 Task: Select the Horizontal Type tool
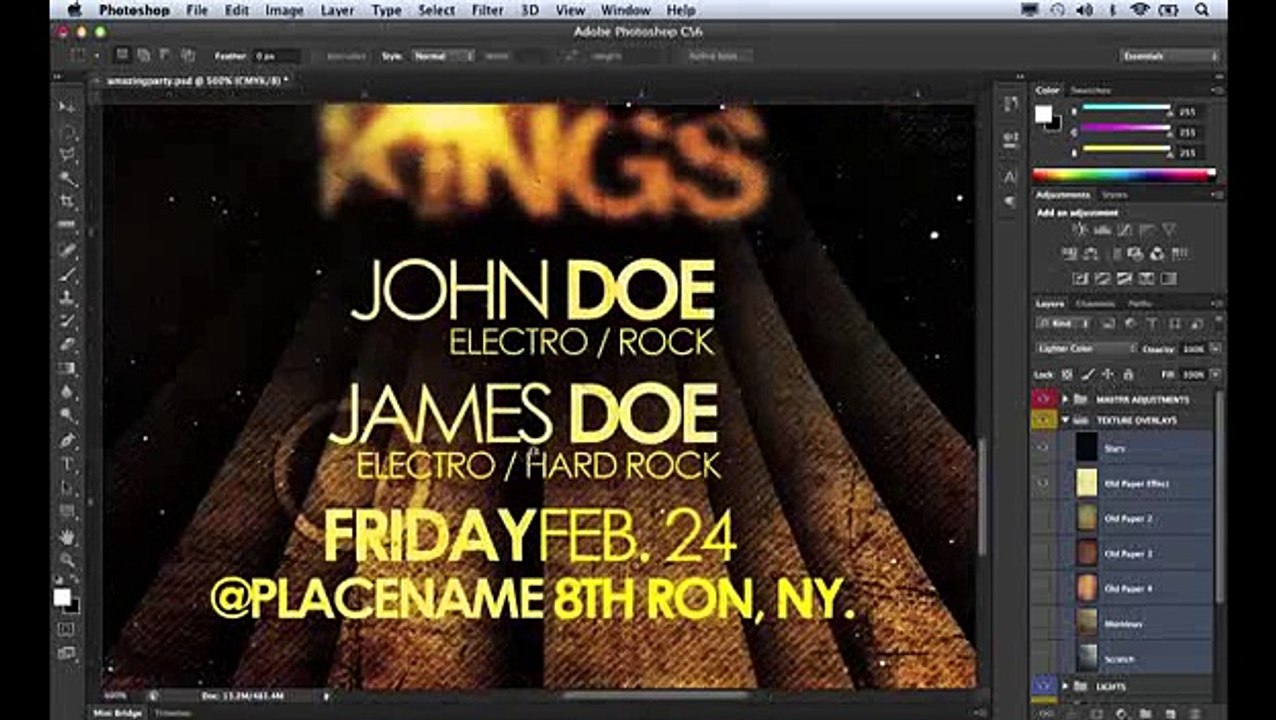pyautogui.click(x=67, y=464)
